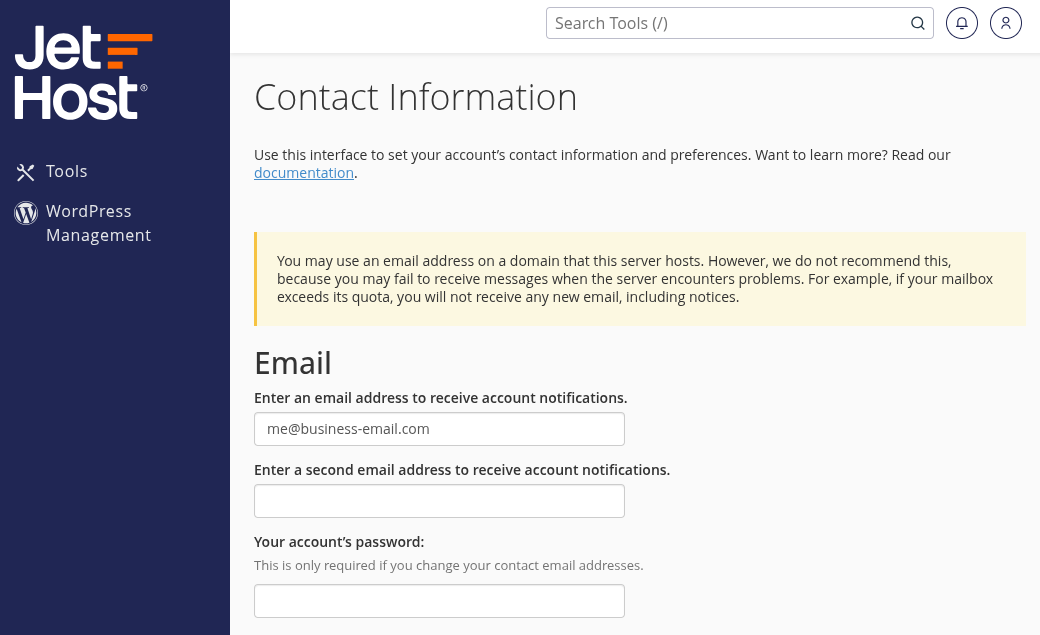
Task: Select Tools in the left sidebar
Action: (x=66, y=171)
